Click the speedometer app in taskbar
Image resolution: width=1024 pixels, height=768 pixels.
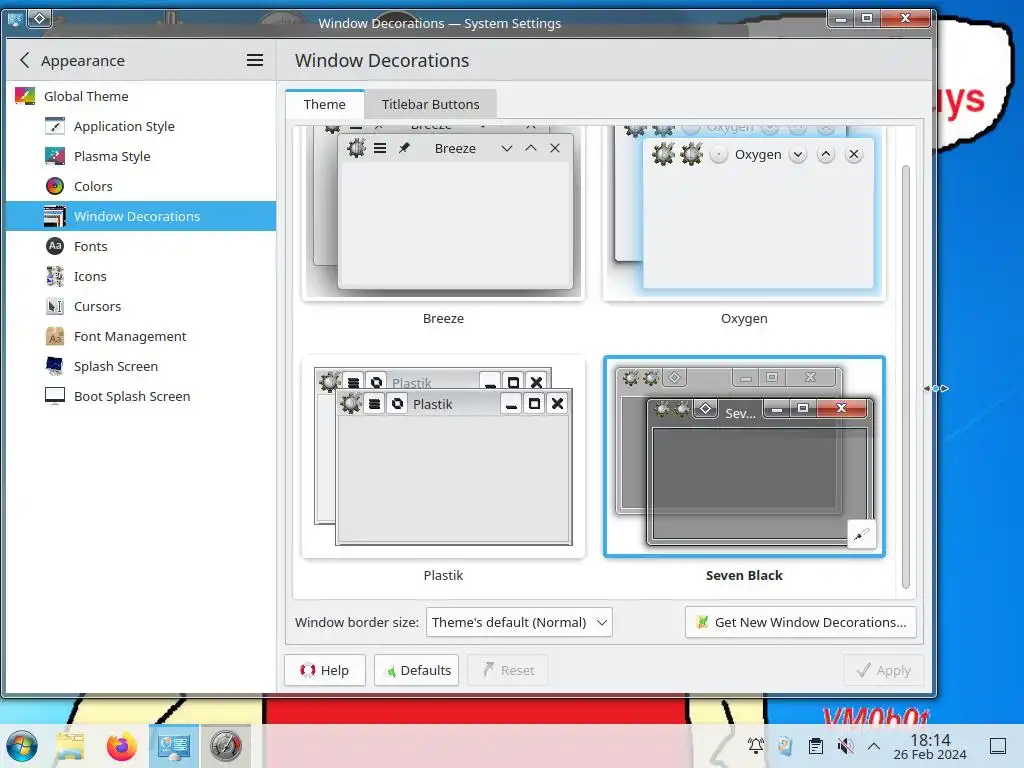coord(225,746)
